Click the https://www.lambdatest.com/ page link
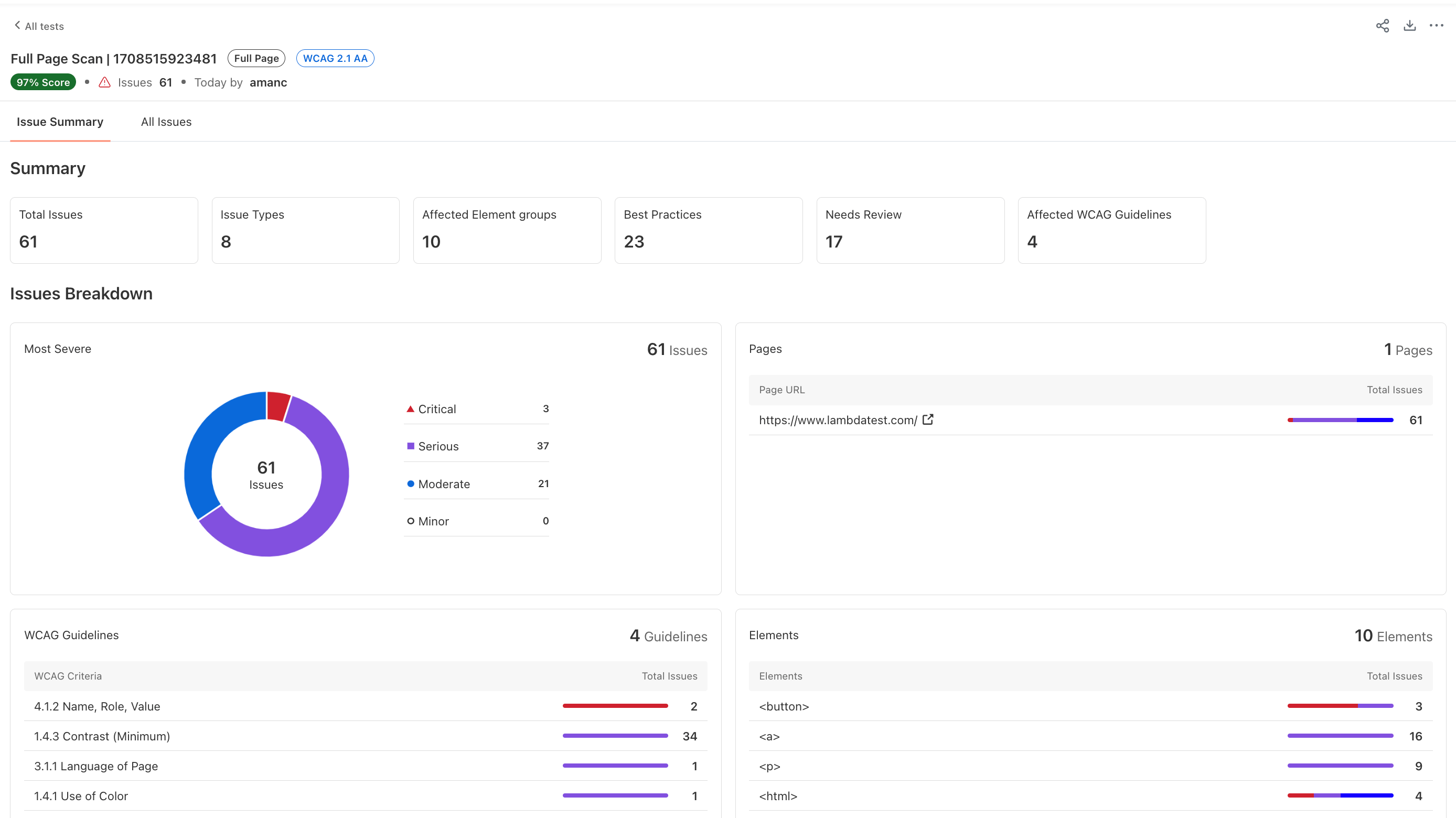The image size is (1456, 818). coord(838,421)
